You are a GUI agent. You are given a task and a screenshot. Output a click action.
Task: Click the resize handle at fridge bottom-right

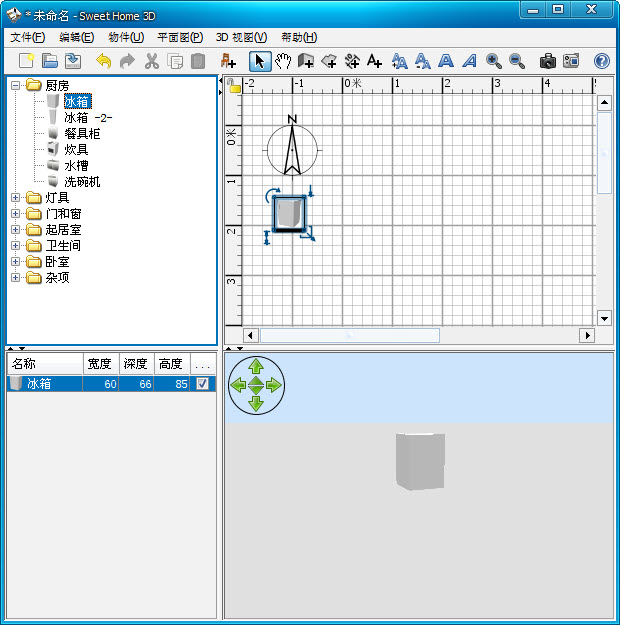(309, 234)
